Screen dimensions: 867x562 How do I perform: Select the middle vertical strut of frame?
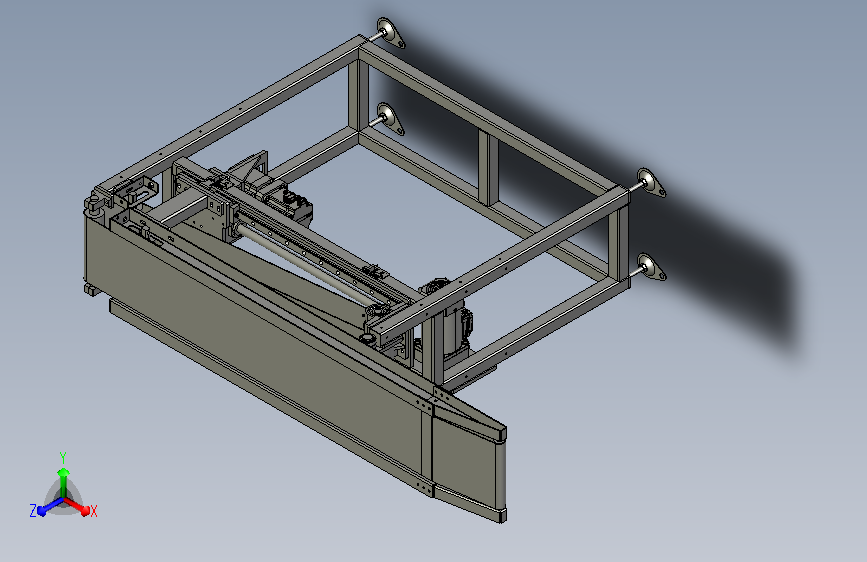488,168
